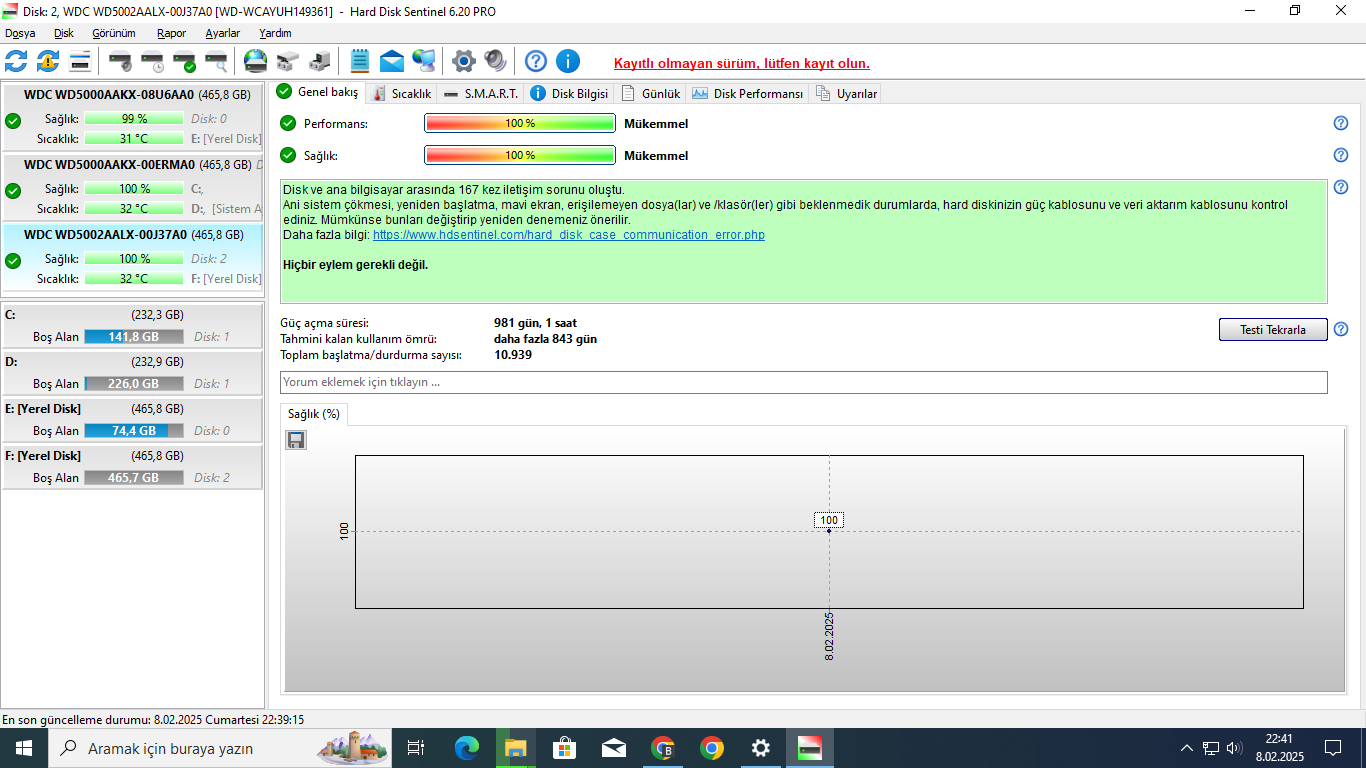The width and height of the screenshot is (1366, 768).
Task: Switch to the Sıcaklık tab
Action: point(401,93)
